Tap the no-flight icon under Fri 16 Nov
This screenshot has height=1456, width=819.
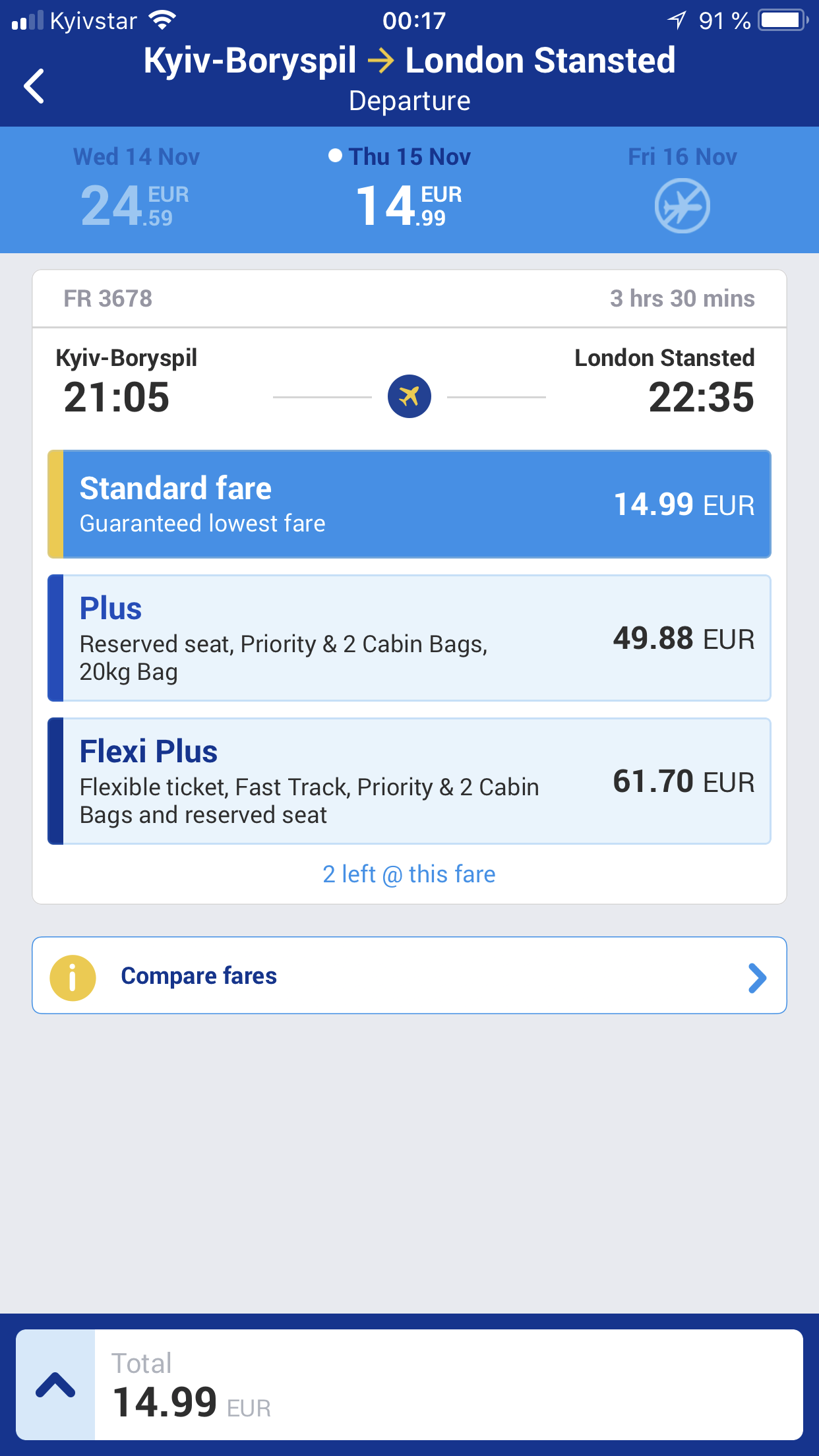pyautogui.click(x=682, y=206)
